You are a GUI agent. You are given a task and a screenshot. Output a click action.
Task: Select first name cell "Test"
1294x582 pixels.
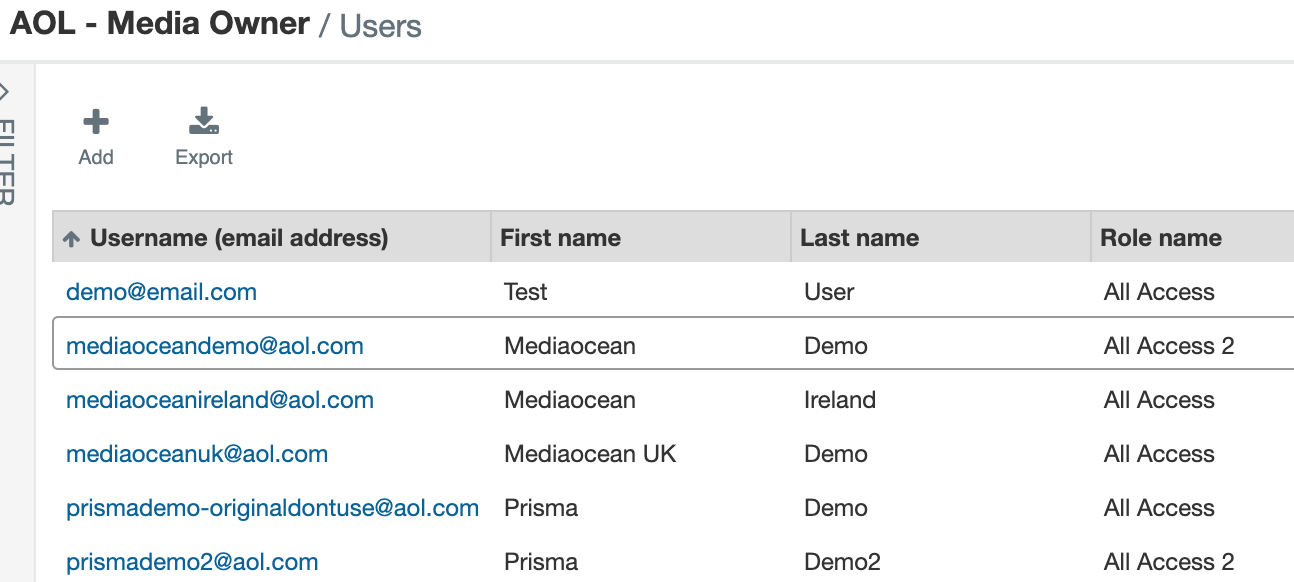pos(526,292)
